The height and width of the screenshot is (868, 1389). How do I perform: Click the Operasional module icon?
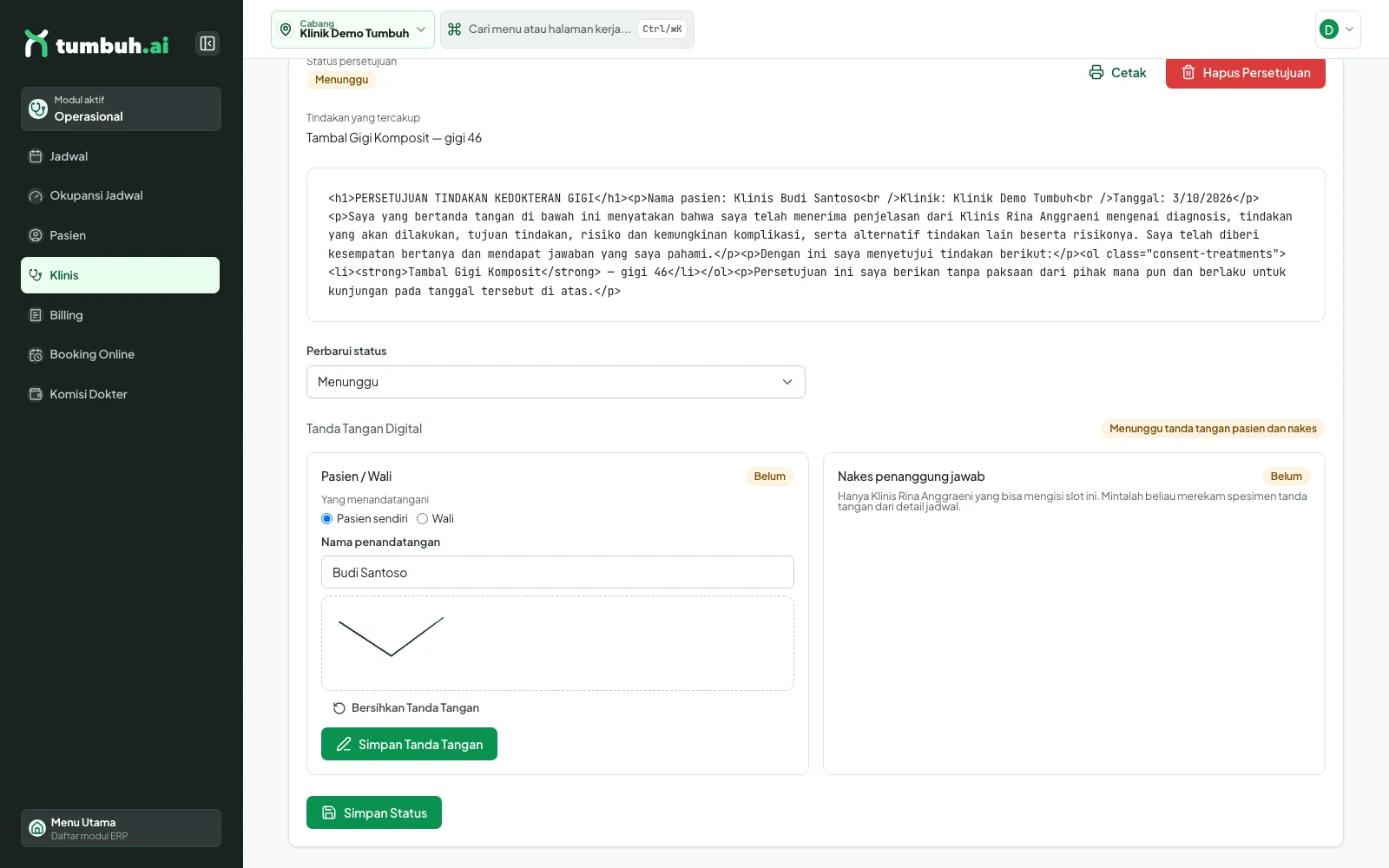[x=38, y=108]
